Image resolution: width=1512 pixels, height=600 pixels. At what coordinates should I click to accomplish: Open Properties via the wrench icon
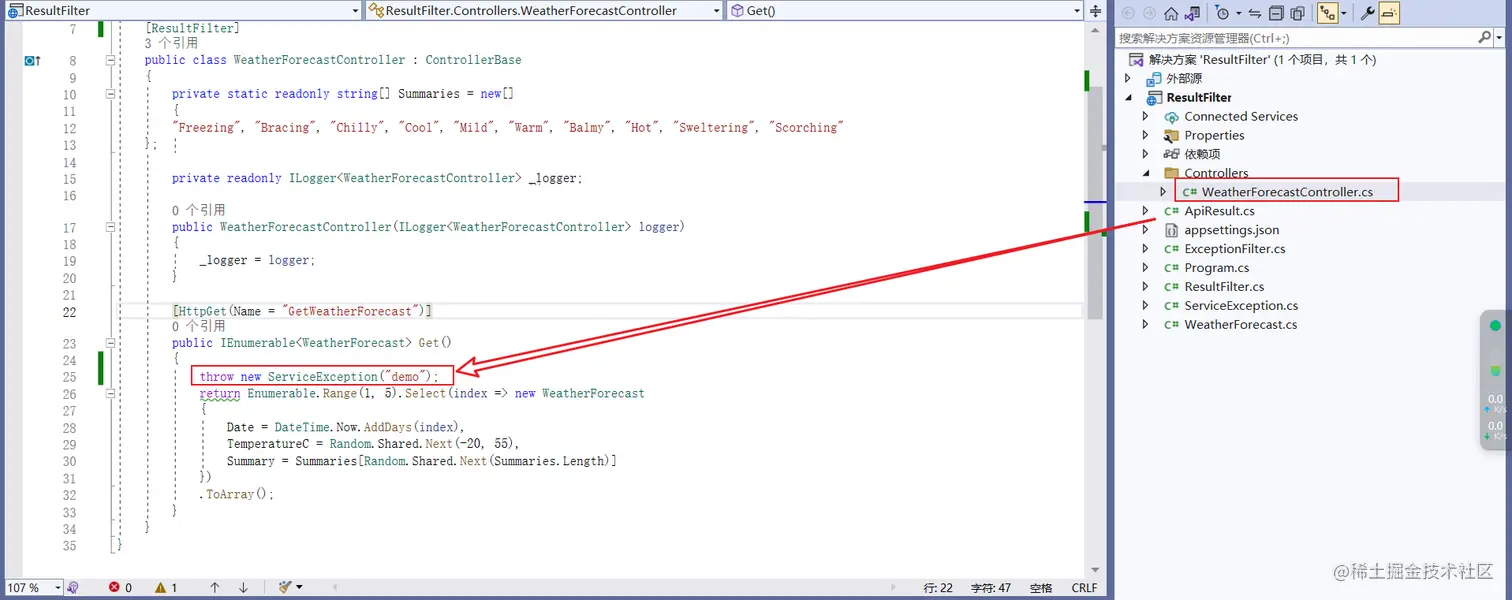(1368, 13)
